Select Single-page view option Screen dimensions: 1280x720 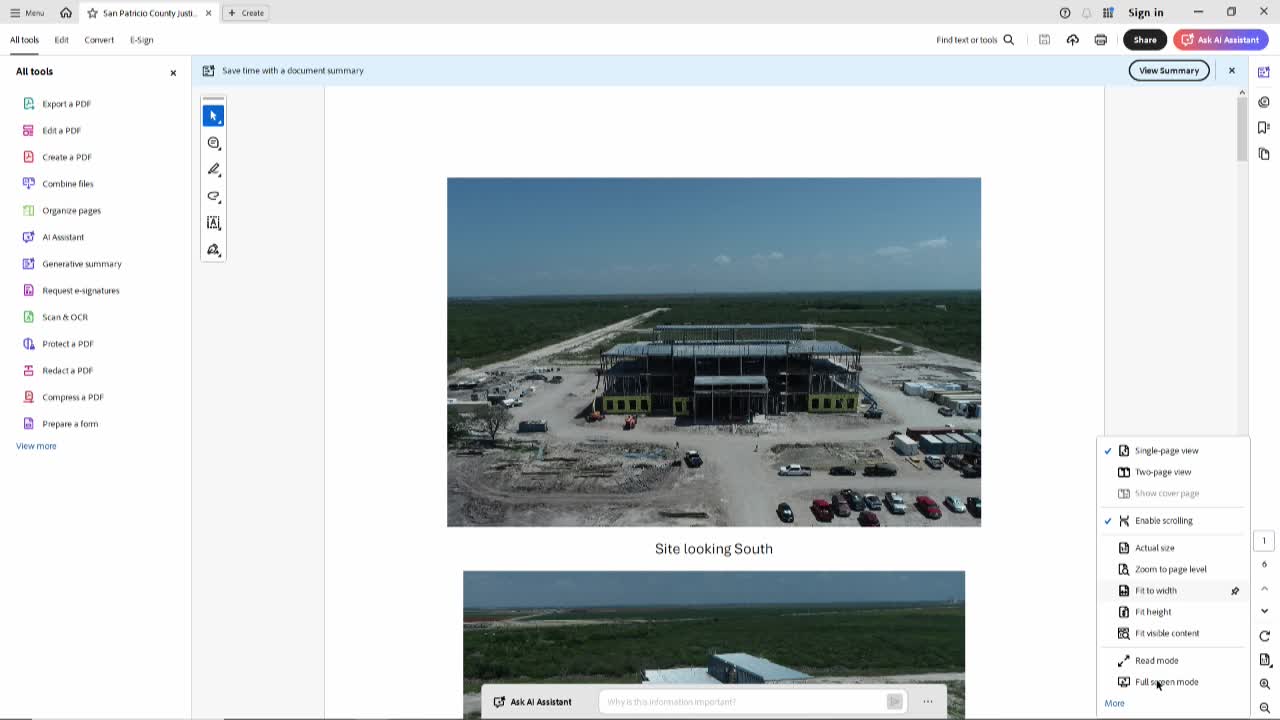1166,451
